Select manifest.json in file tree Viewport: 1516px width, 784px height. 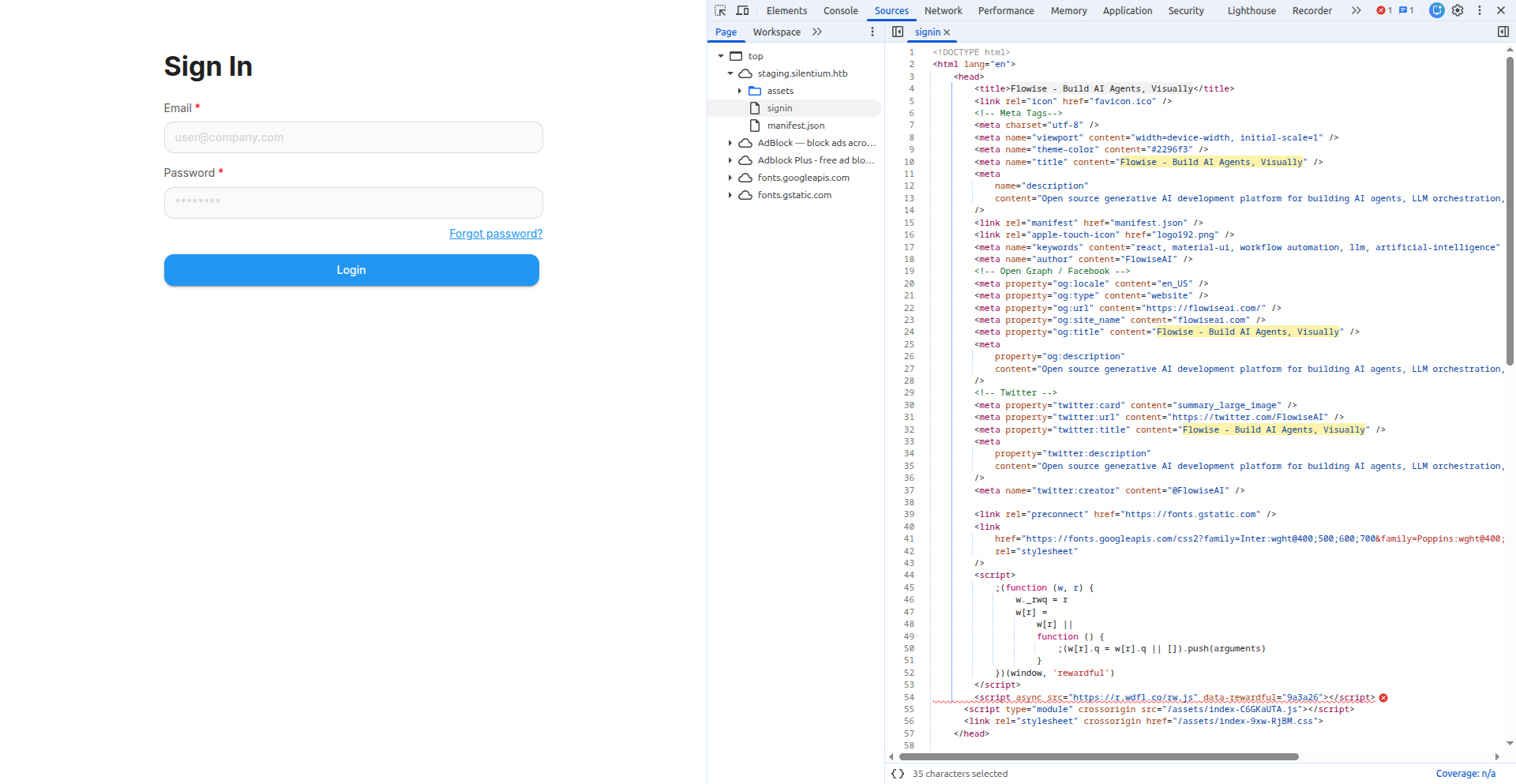point(794,126)
